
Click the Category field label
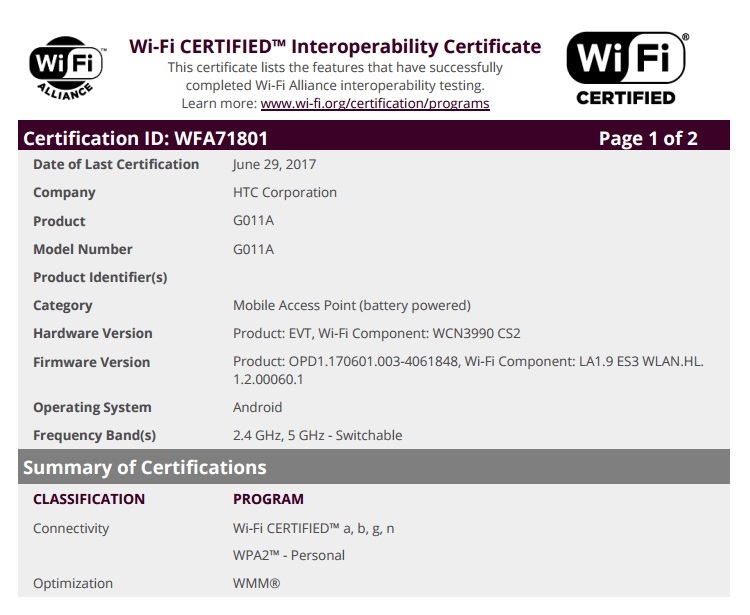pyautogui.click(x=63, y=306)
